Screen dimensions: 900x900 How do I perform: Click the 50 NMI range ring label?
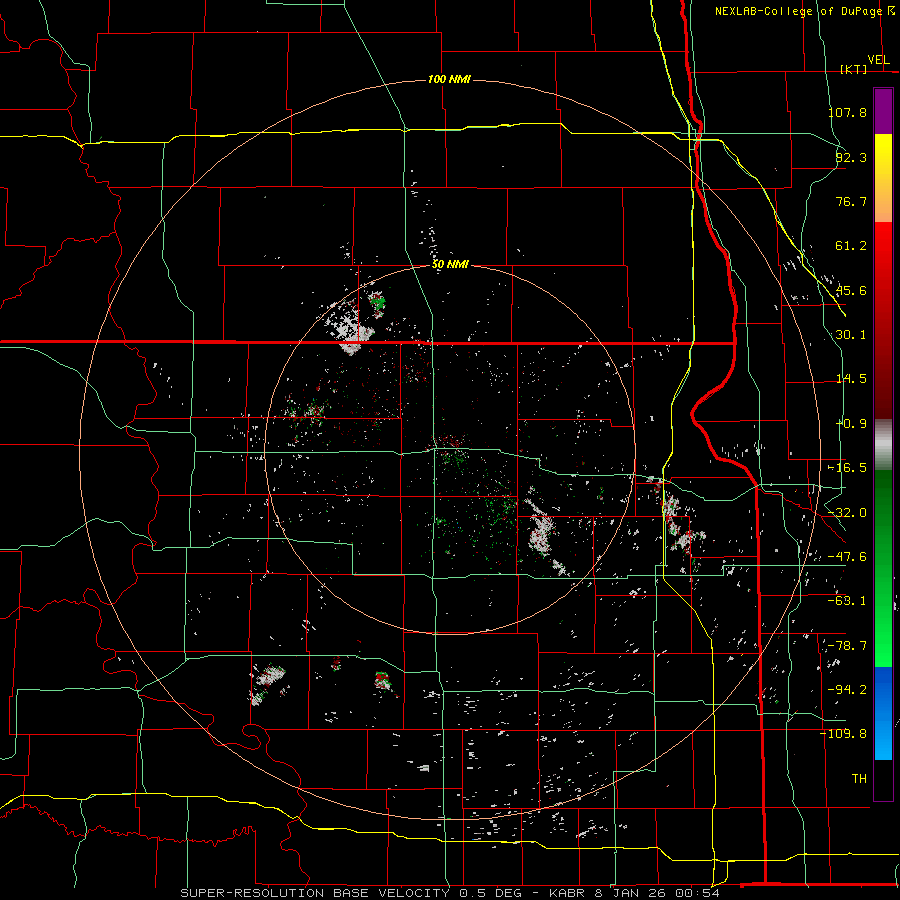pyautogui.click(x=450, y=265)
